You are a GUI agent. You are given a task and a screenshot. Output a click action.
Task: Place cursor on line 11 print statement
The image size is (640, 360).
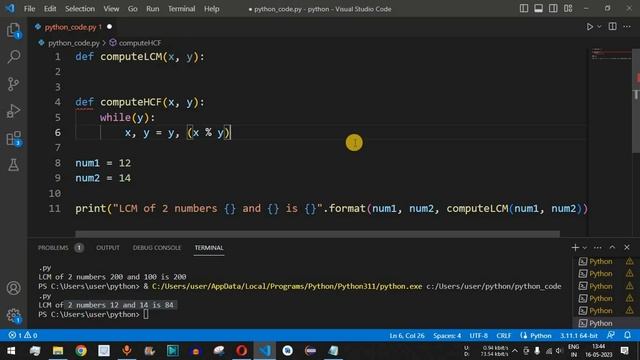point(331,209)
